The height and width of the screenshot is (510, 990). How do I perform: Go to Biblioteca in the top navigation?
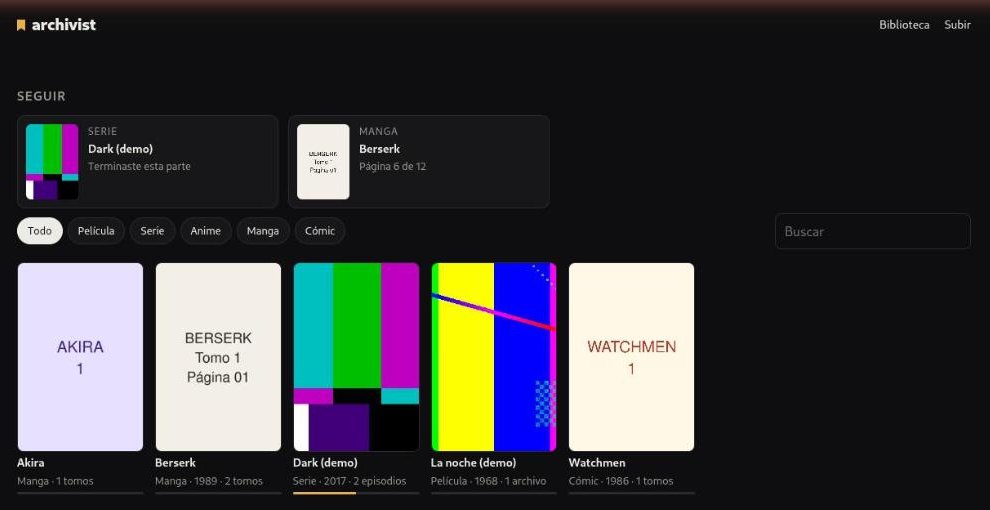tap(904, 25)
